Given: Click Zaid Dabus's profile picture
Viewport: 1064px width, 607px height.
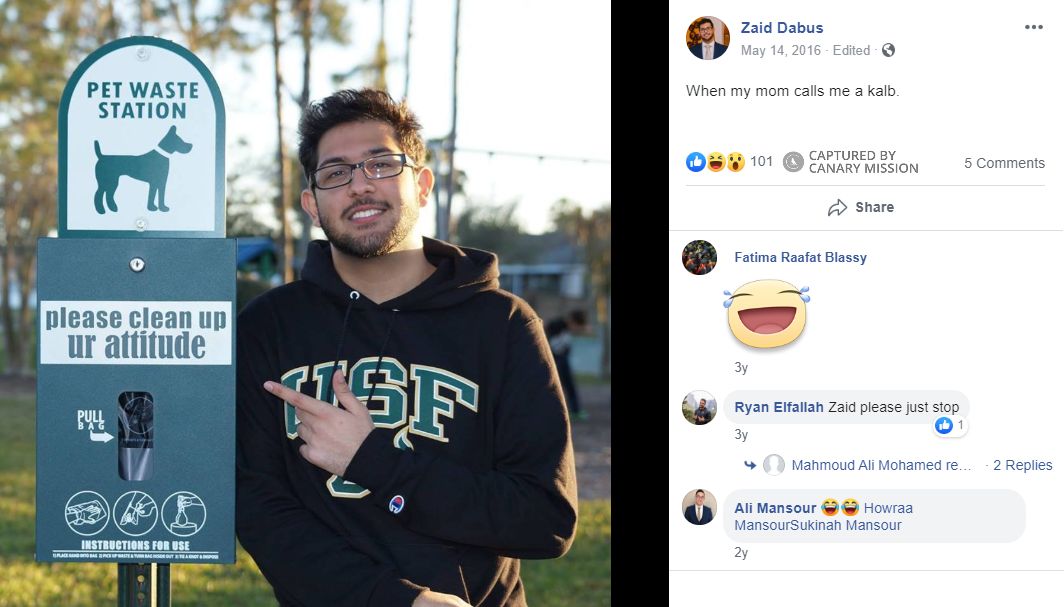Looking at the screenshot, I should (708, 38).
